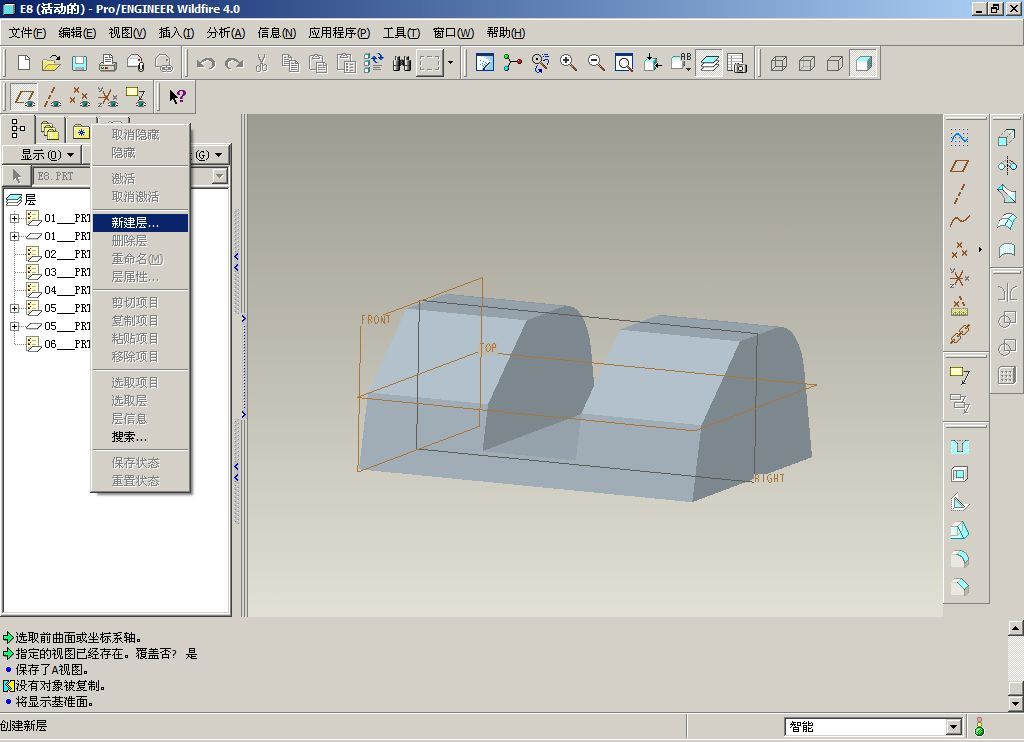Select the Extrude tool

click(x=1007, y=138)
